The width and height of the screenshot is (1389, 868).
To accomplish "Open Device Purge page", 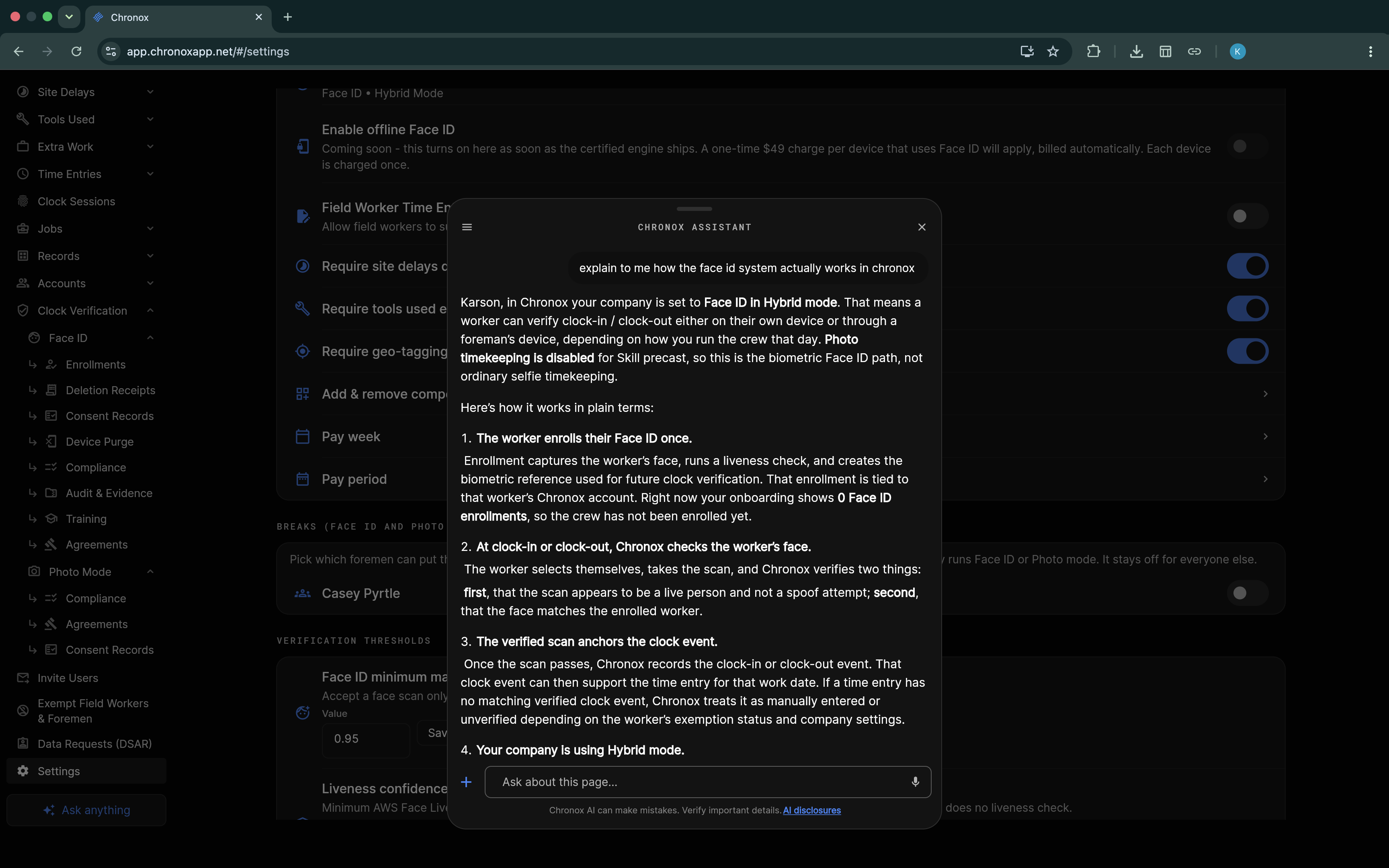I will pos(99,442).
